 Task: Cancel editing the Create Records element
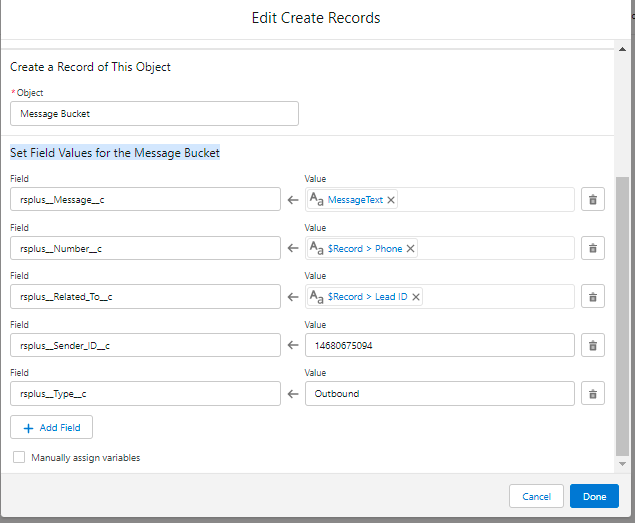click(x=536, y=496)
